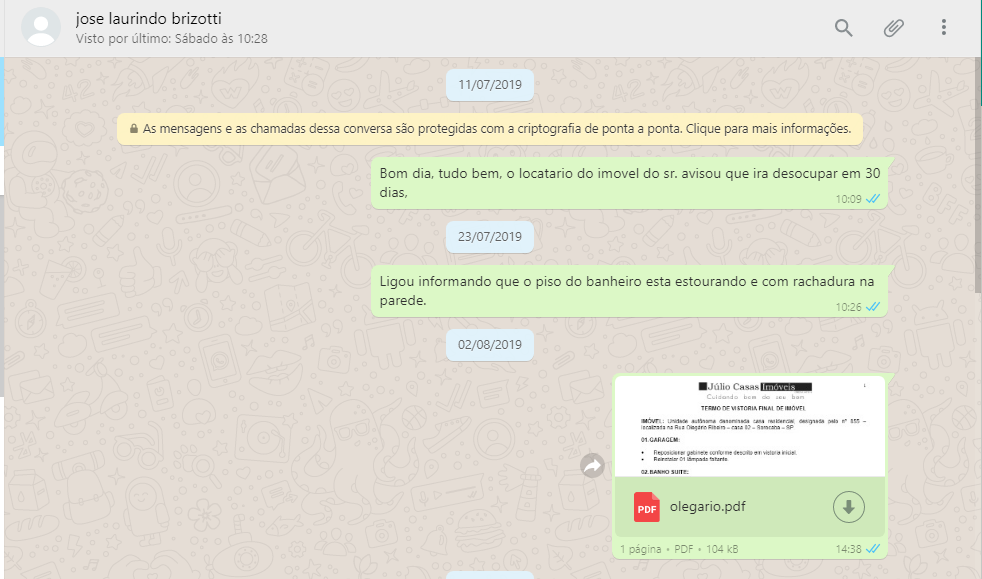The image size is (982, 579).
Task: Download the olegario.pdf file
Action: pyautogui.click(x=848, y=507)
